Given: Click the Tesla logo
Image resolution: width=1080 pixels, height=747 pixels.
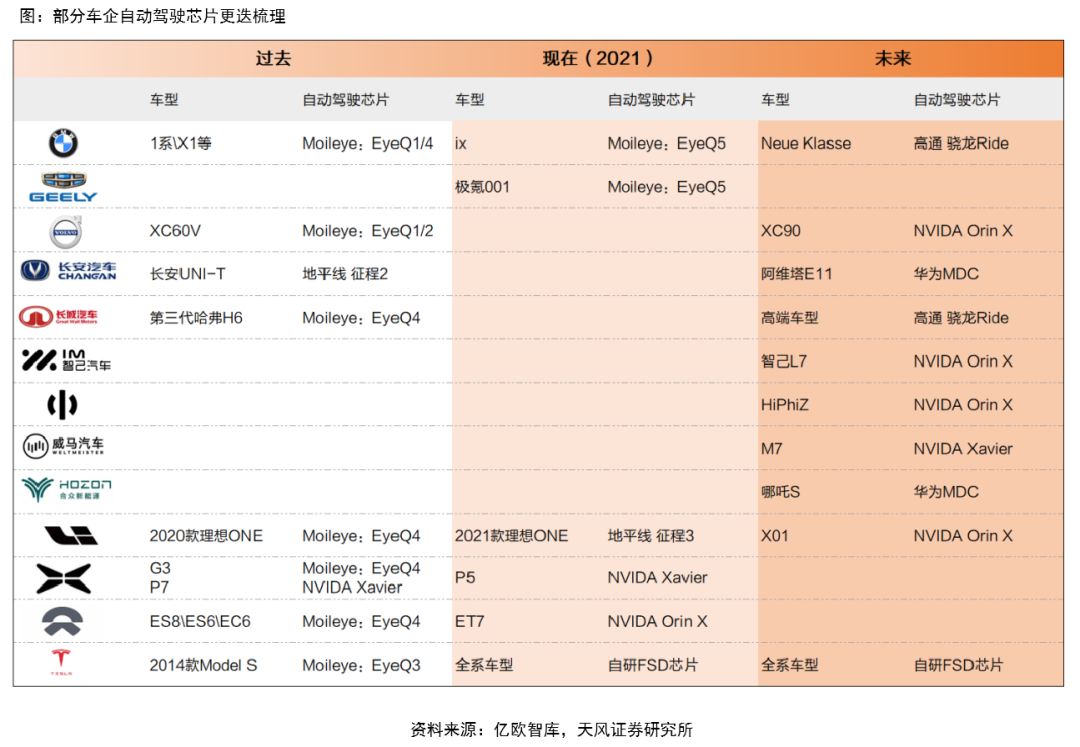Looking at the screenshot, I should tap(62, 663).
